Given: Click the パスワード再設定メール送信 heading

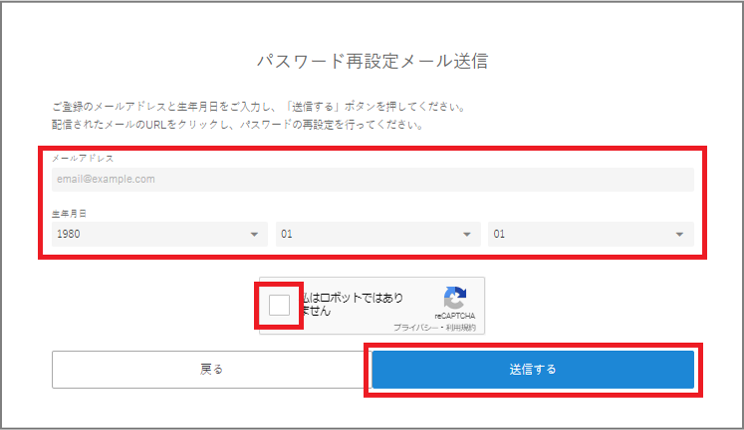Looking at the screenshot, I should 372,61.
